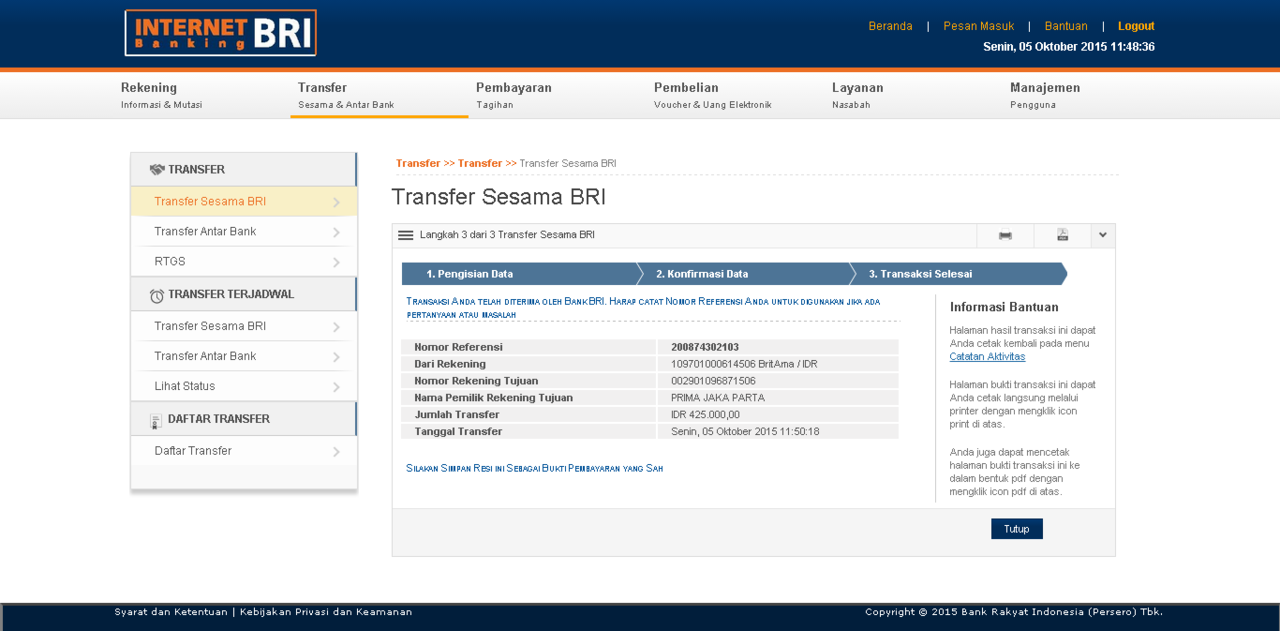Click the Internet Banking BRI logo
Screen dimensions: 1280x631
(x=220, y=33)
